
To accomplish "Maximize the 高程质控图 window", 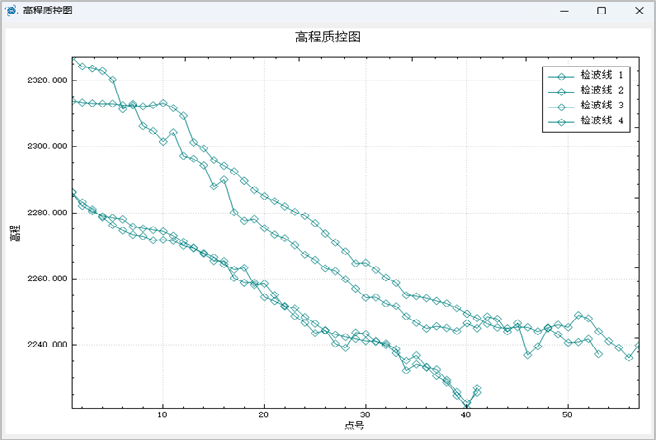I will coord(601,10).
